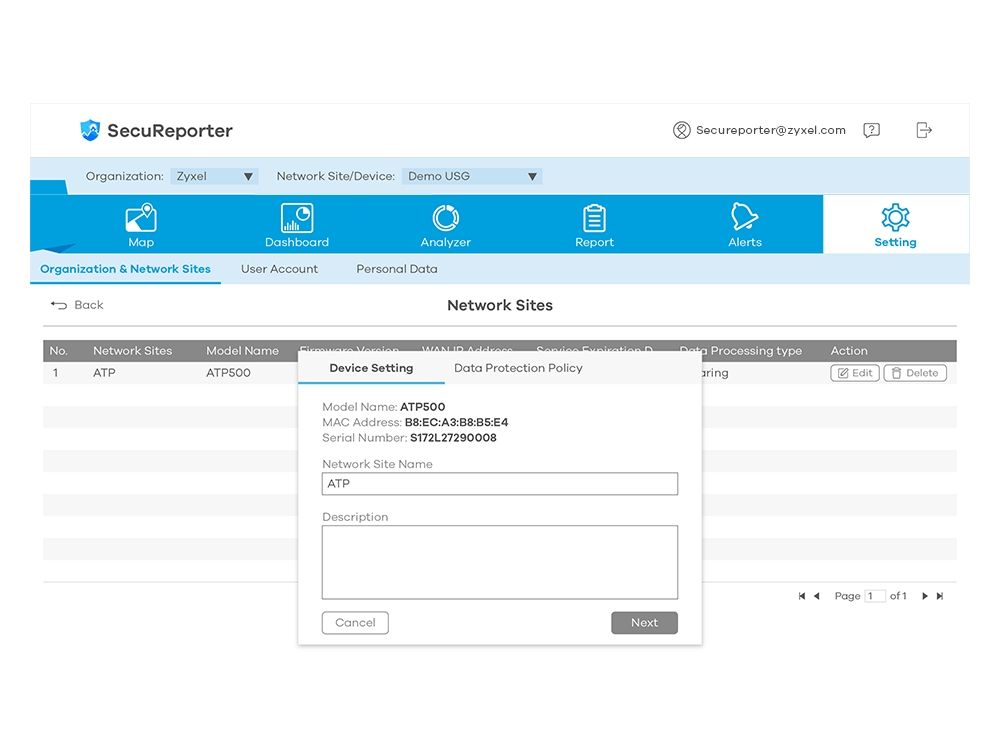Open the user account profile icon
The height and width of the screenshot is (750, 1000).
tap(681, 130)
